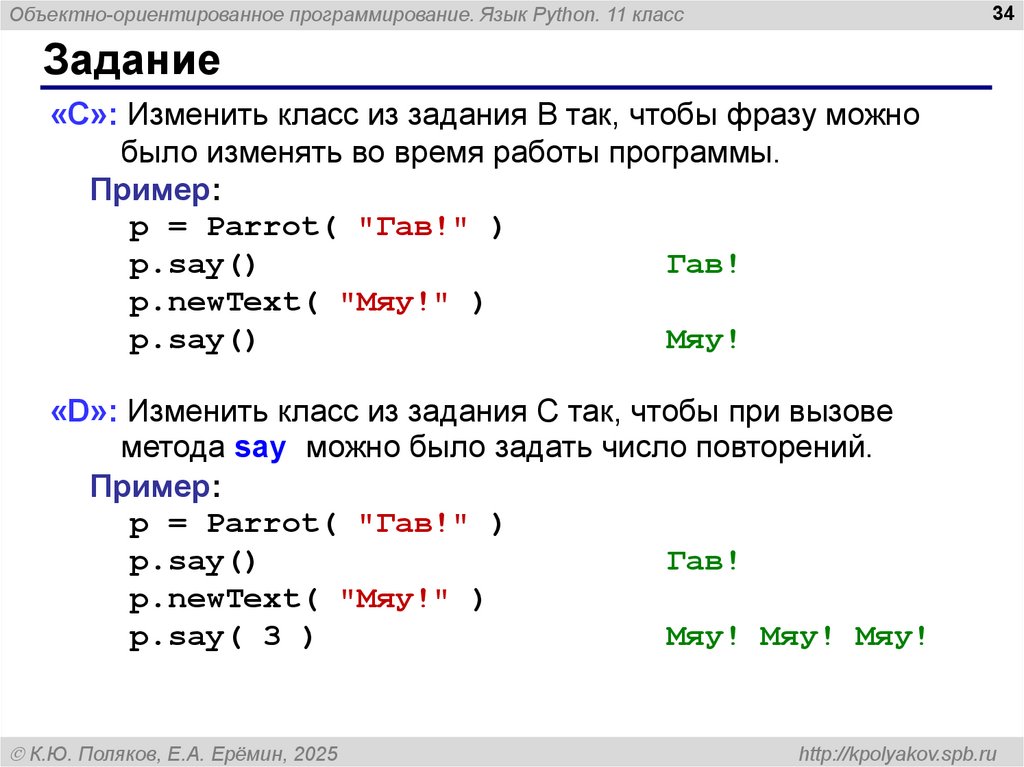Click the bold blue "say" method name
The image size is (1024, 767).
(x=260, y=448)
